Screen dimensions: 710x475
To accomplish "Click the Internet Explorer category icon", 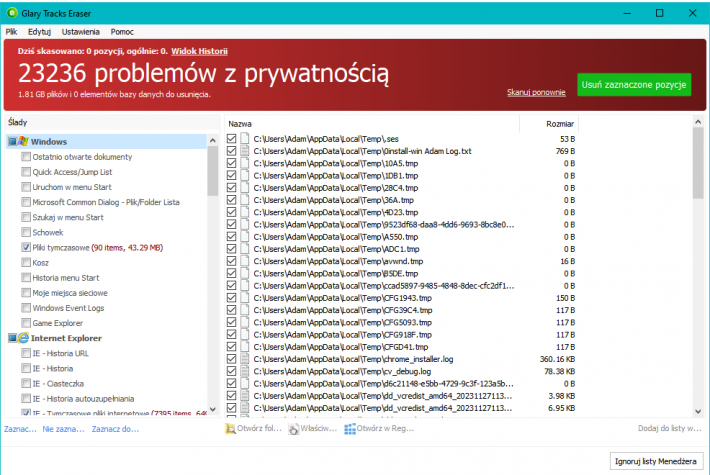I will tap(24, 338).
